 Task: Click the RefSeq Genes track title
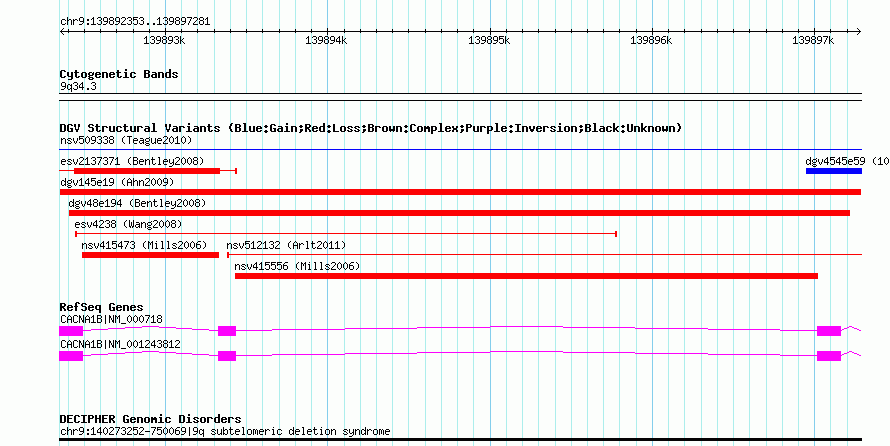tap(101, 308)
